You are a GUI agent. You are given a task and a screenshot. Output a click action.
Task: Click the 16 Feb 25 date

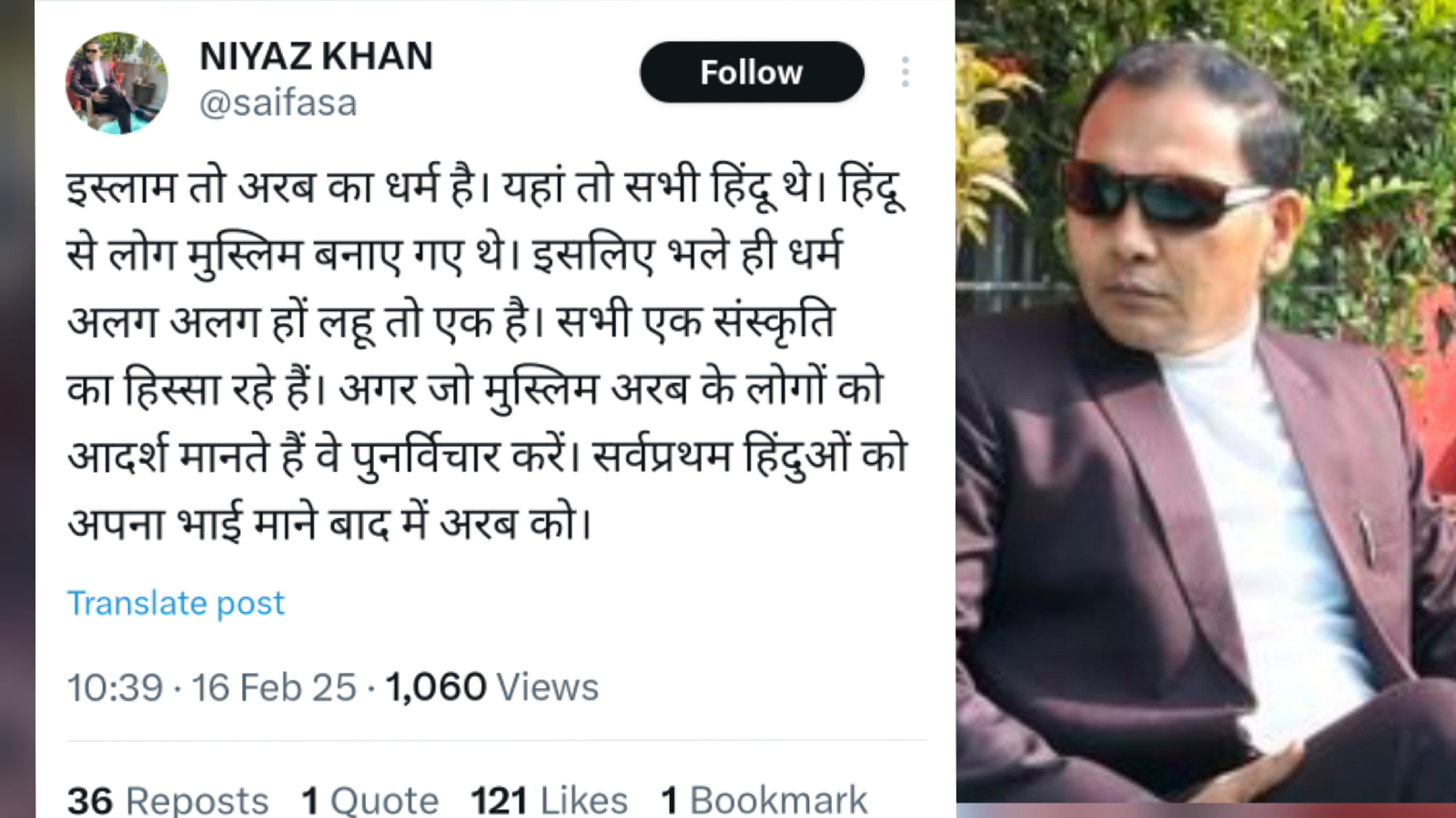(x=274, y=687)
